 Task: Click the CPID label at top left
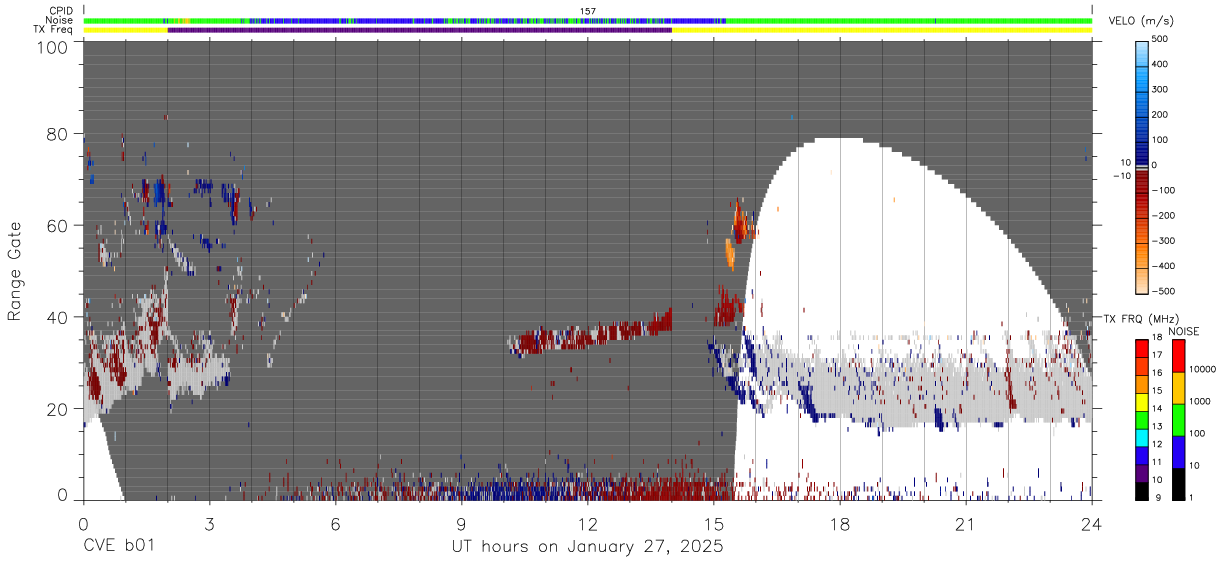(62, 11)
